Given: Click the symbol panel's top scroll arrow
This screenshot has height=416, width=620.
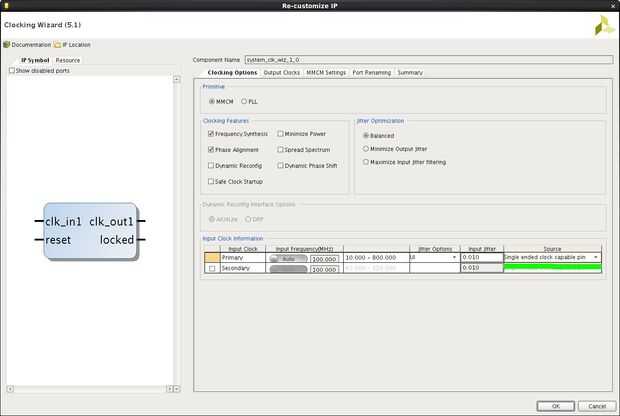Looking at the screenshot, I should (x=177, y=79).
